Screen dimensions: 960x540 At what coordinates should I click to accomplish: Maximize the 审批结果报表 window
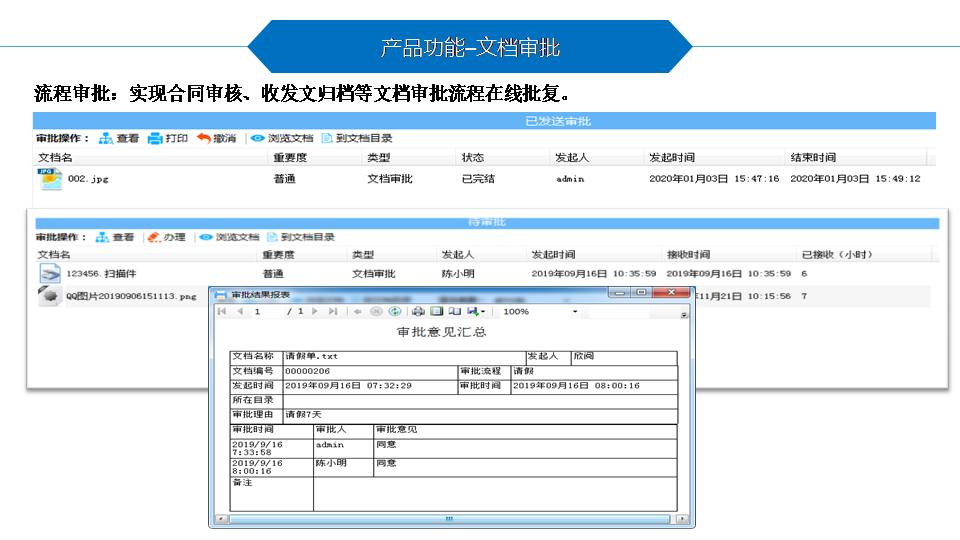[x=642, y=293]
